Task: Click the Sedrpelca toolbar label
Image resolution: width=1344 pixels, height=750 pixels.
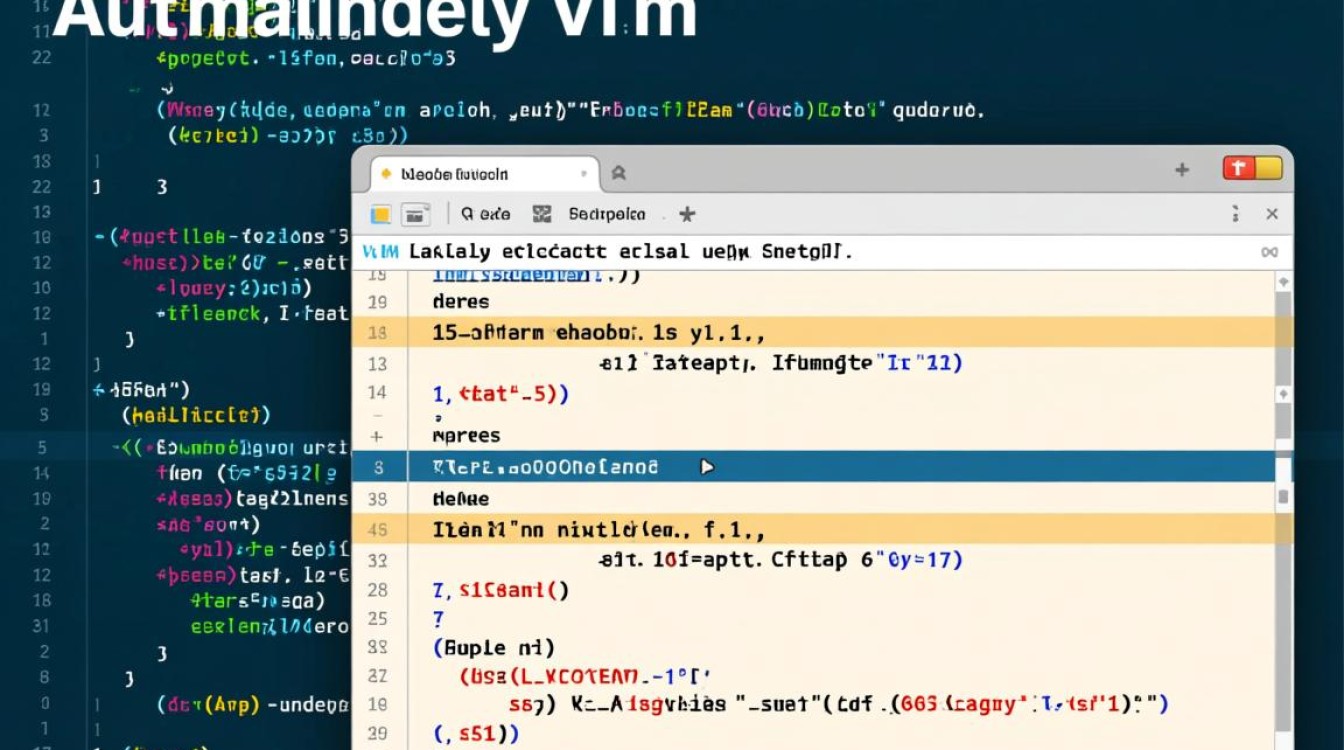Action: tap(607, 214)
